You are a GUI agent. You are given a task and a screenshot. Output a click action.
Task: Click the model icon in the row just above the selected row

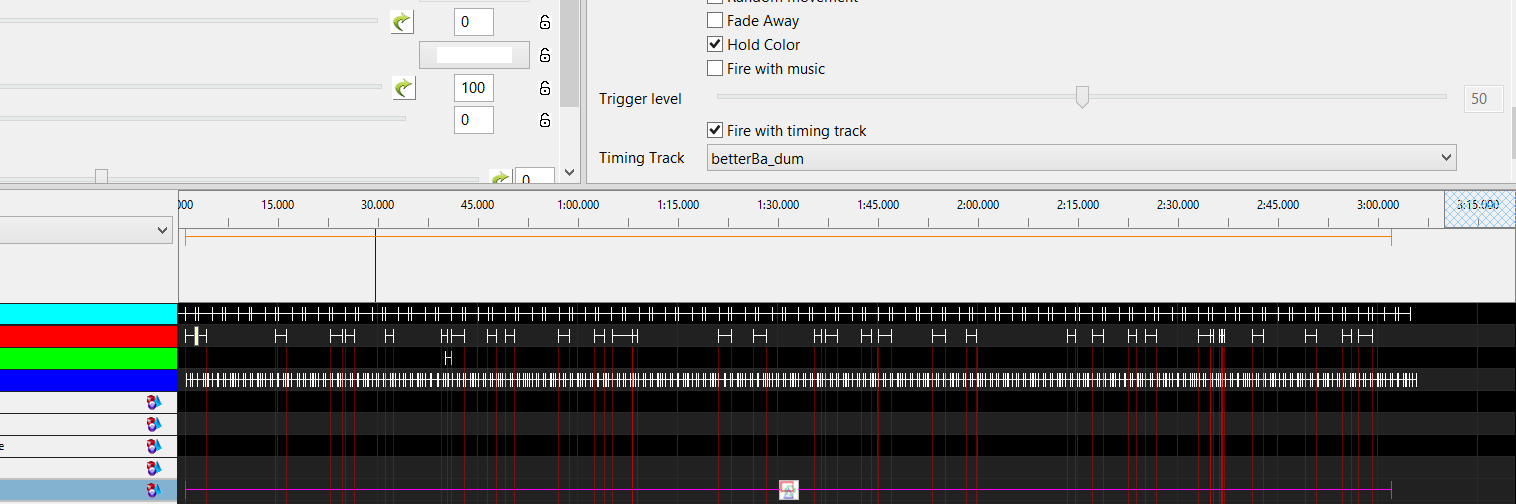tap(153, 468)
